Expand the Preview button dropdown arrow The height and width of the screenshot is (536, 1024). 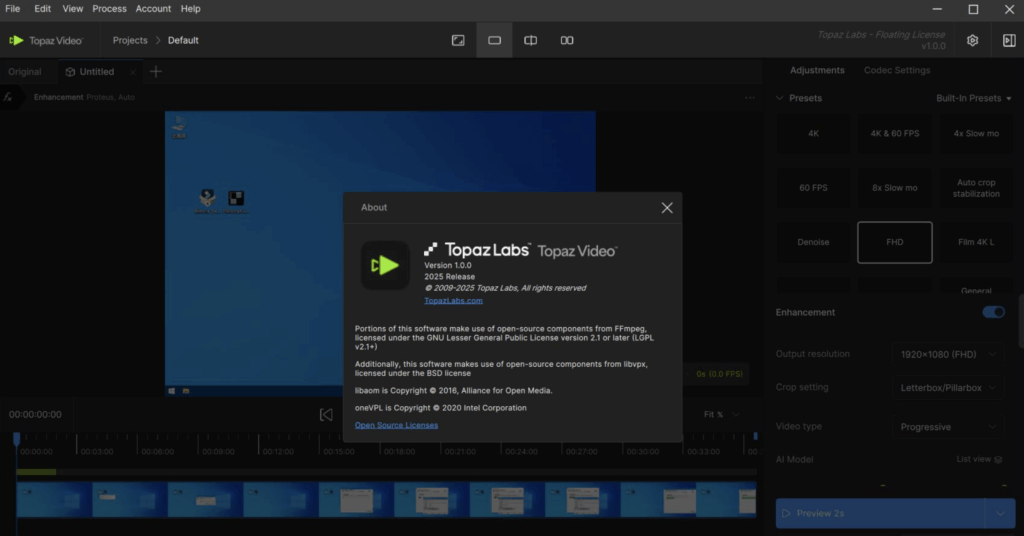point(1000,514)
